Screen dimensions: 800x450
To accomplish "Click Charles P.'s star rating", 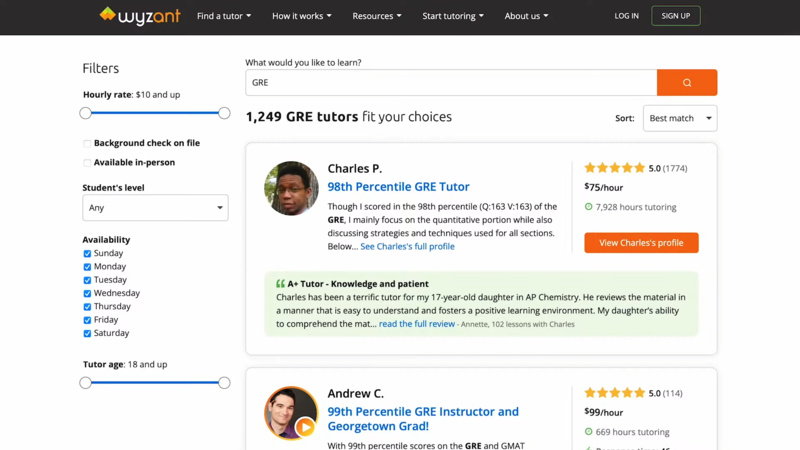I will (614, 168).
